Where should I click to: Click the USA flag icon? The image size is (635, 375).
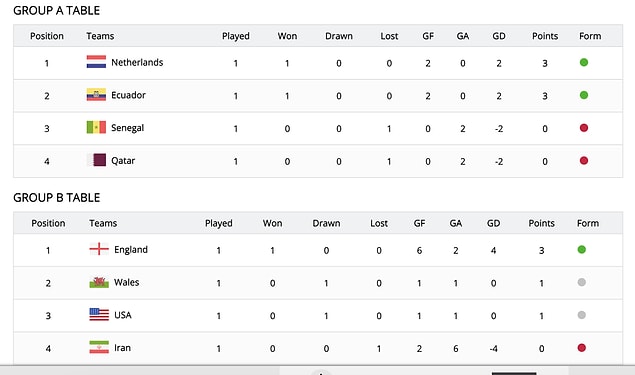[99, 315]
